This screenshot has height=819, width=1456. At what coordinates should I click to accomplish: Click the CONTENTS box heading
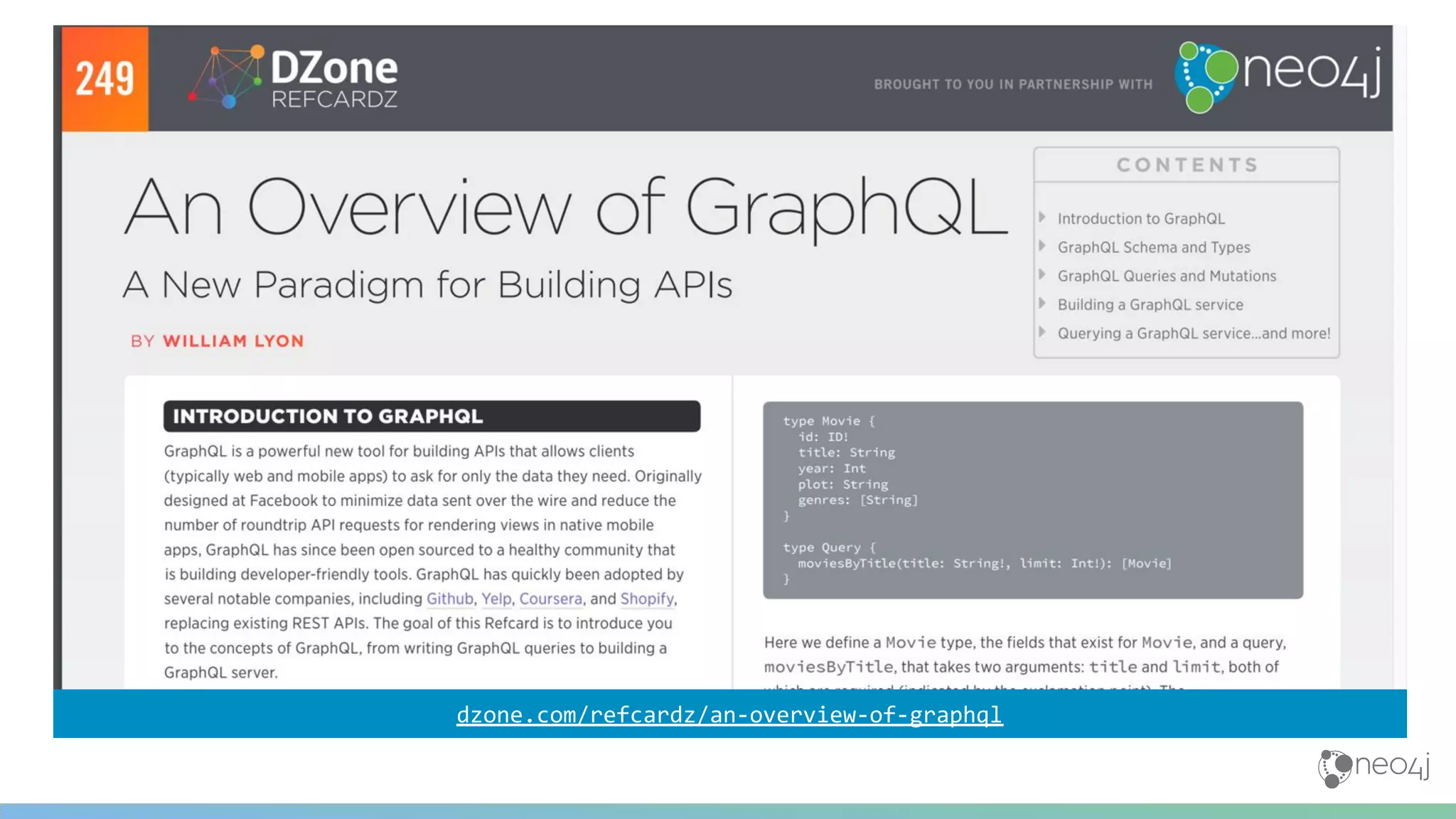point(1187,165)
